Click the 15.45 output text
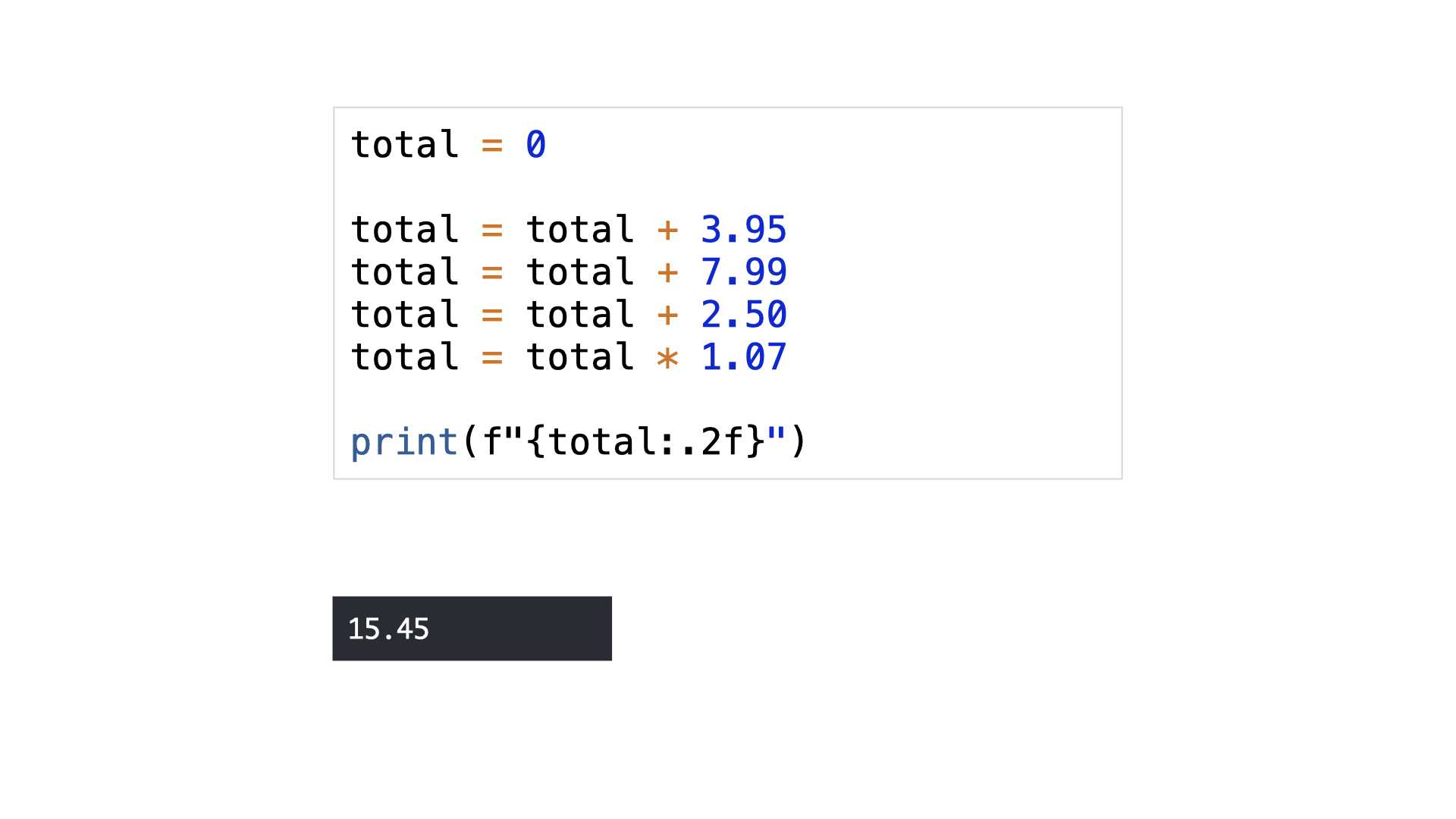The height and width of the screenshot is (819, 1456). point(388,629)
